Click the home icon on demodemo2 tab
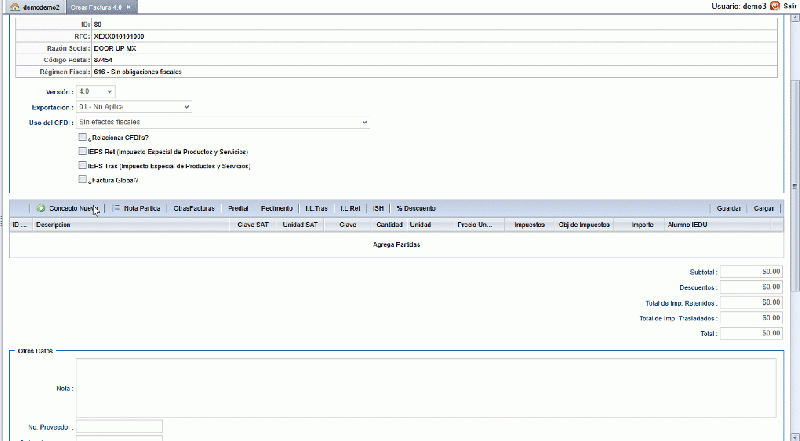Screen dimensions: 800x441 click(15, 7)
